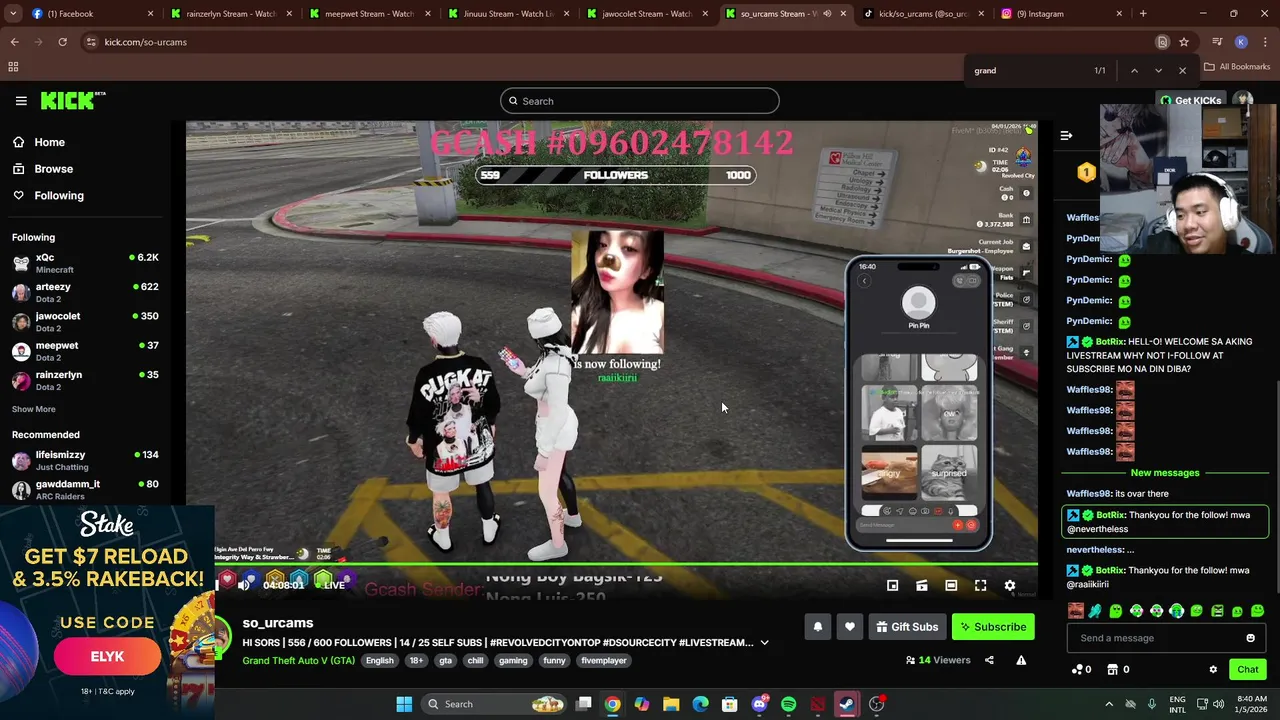Expand Show More followed channels

[33, 409]
